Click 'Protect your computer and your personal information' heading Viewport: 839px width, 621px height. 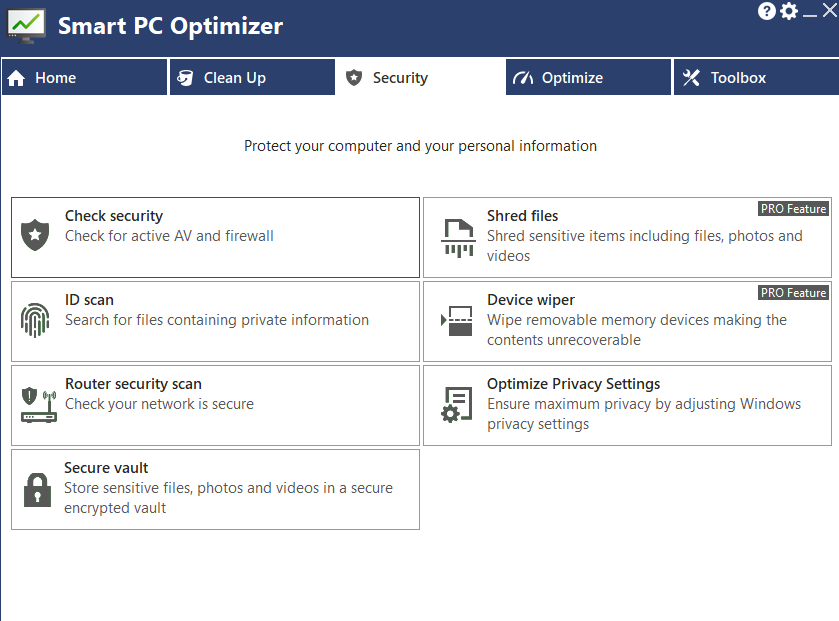pyautogui.click(x=420, y=146)
